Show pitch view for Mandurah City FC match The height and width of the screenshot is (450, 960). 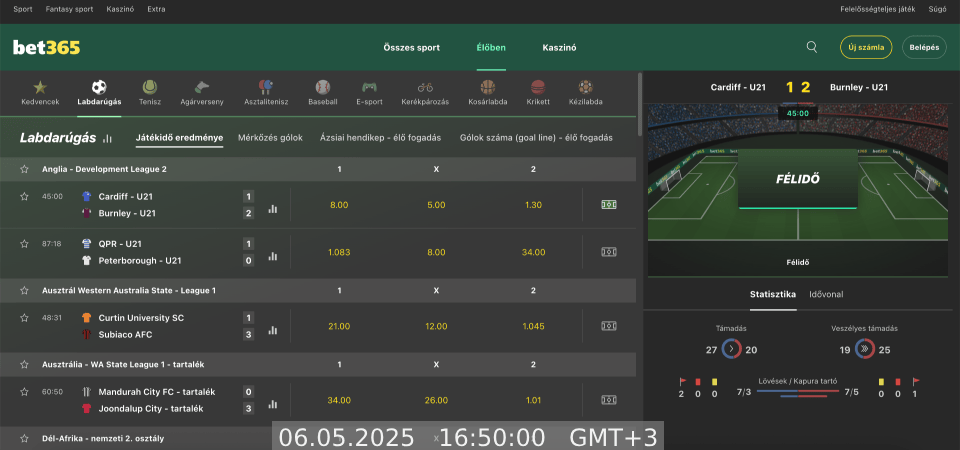pyautogui.click(x=609, y=400)
